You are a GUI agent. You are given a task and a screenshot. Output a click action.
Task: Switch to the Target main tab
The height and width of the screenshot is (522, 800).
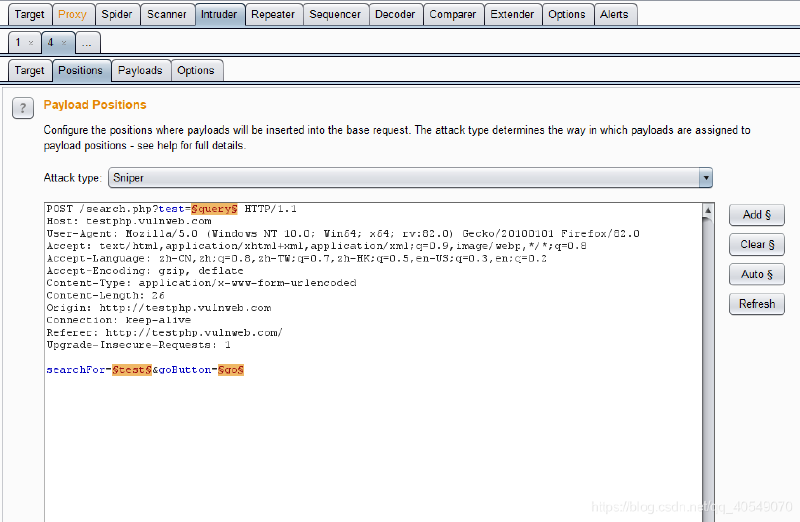30,14
